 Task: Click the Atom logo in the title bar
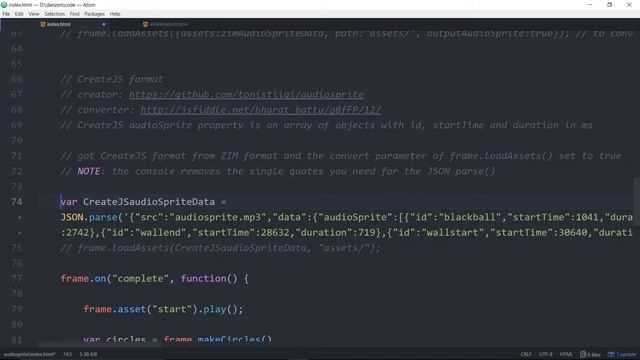[x=4, y=5]
